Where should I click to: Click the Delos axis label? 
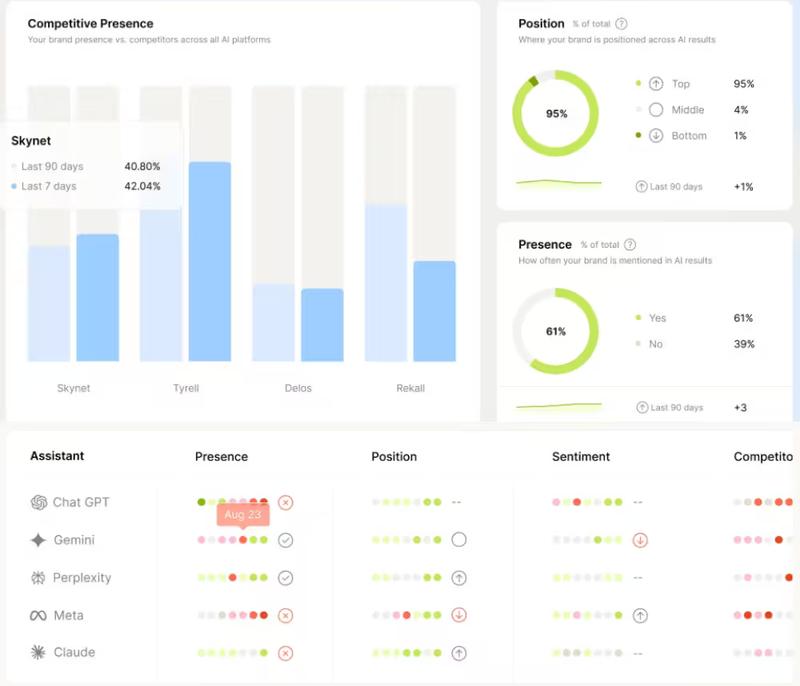pos(298,388)
